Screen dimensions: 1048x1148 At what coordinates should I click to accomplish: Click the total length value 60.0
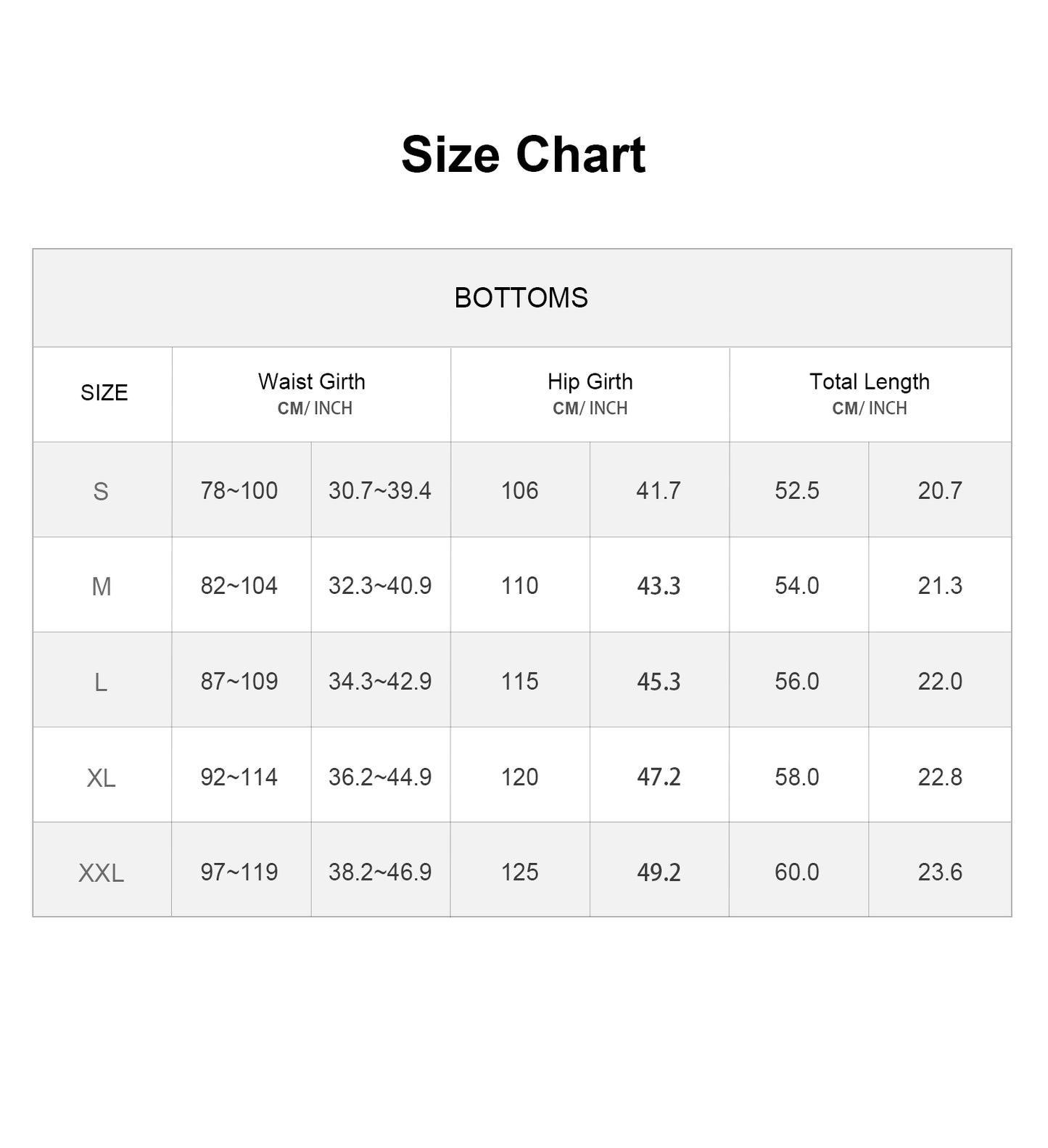click(797, 872)
